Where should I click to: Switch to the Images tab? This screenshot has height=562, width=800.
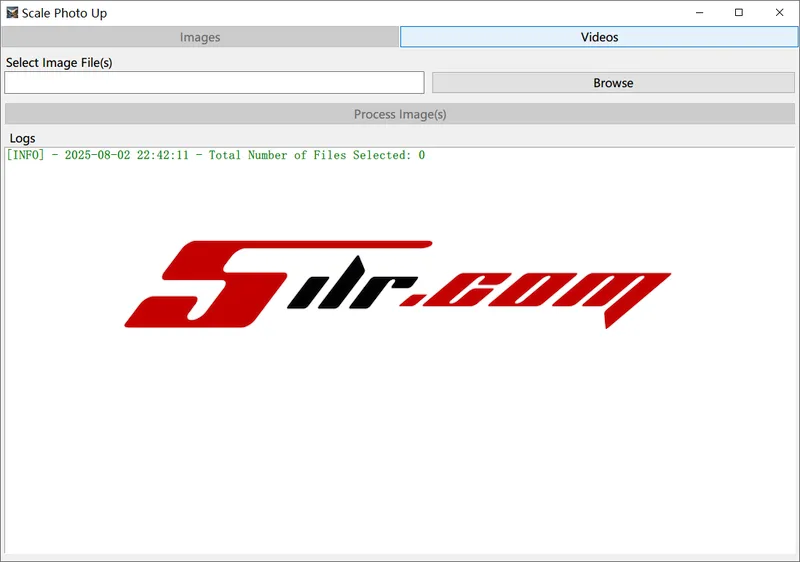(200, 37)
